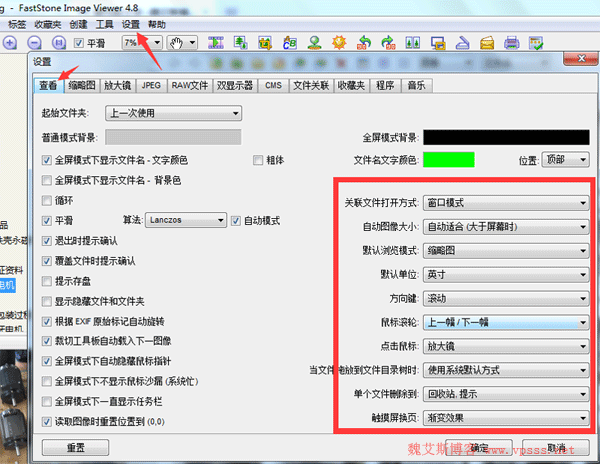Enable the 粗体 checkbox
The width and height of the screenshot is (600, 464).
tap(258, 160)
